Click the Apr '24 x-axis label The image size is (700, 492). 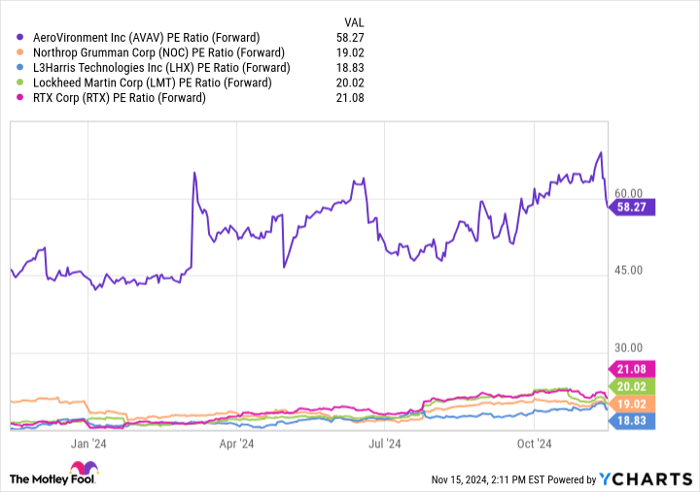(x=237, y=444)
